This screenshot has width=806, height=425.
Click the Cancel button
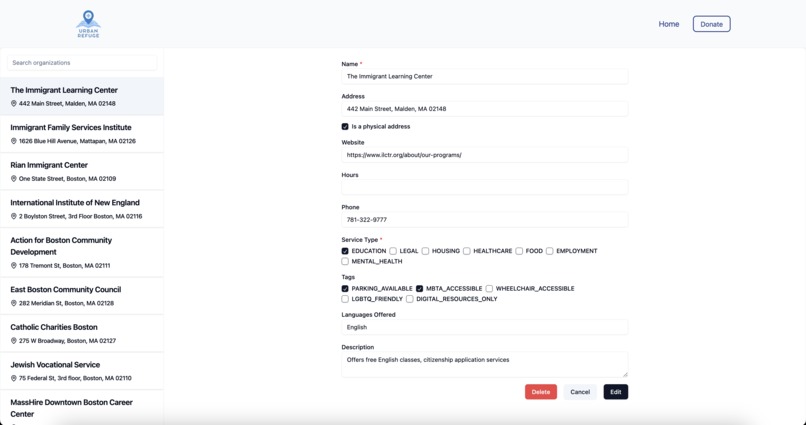click(x=580, y=392)
